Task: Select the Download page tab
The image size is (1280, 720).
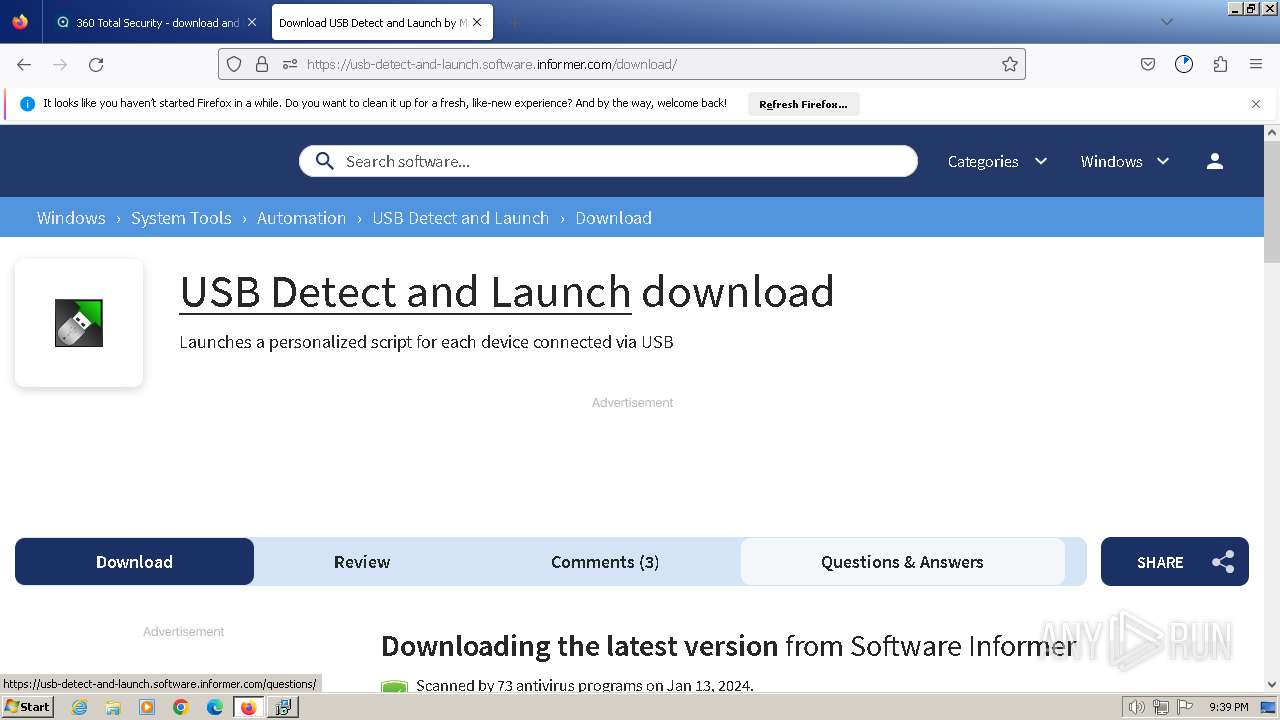Action: 134,562
